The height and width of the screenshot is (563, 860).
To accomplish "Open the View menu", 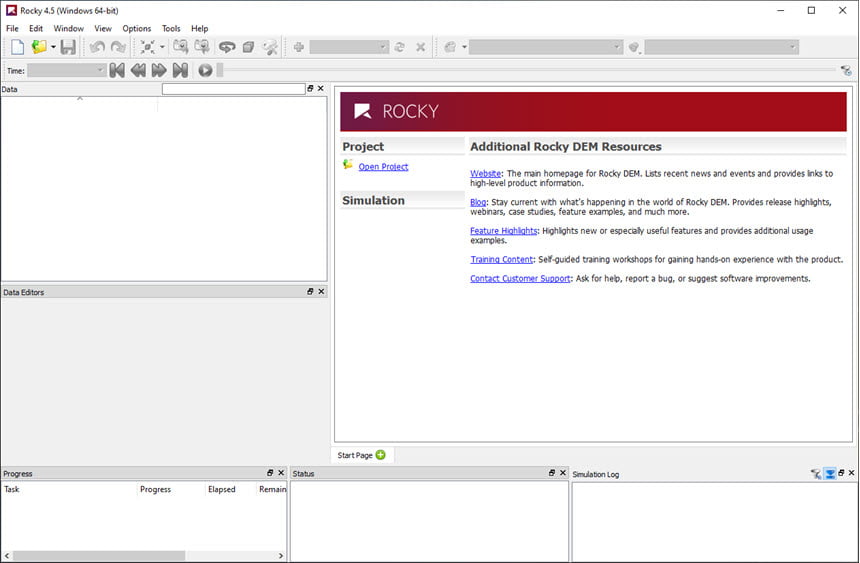I will pyautogui.click(x=103, y=29).
